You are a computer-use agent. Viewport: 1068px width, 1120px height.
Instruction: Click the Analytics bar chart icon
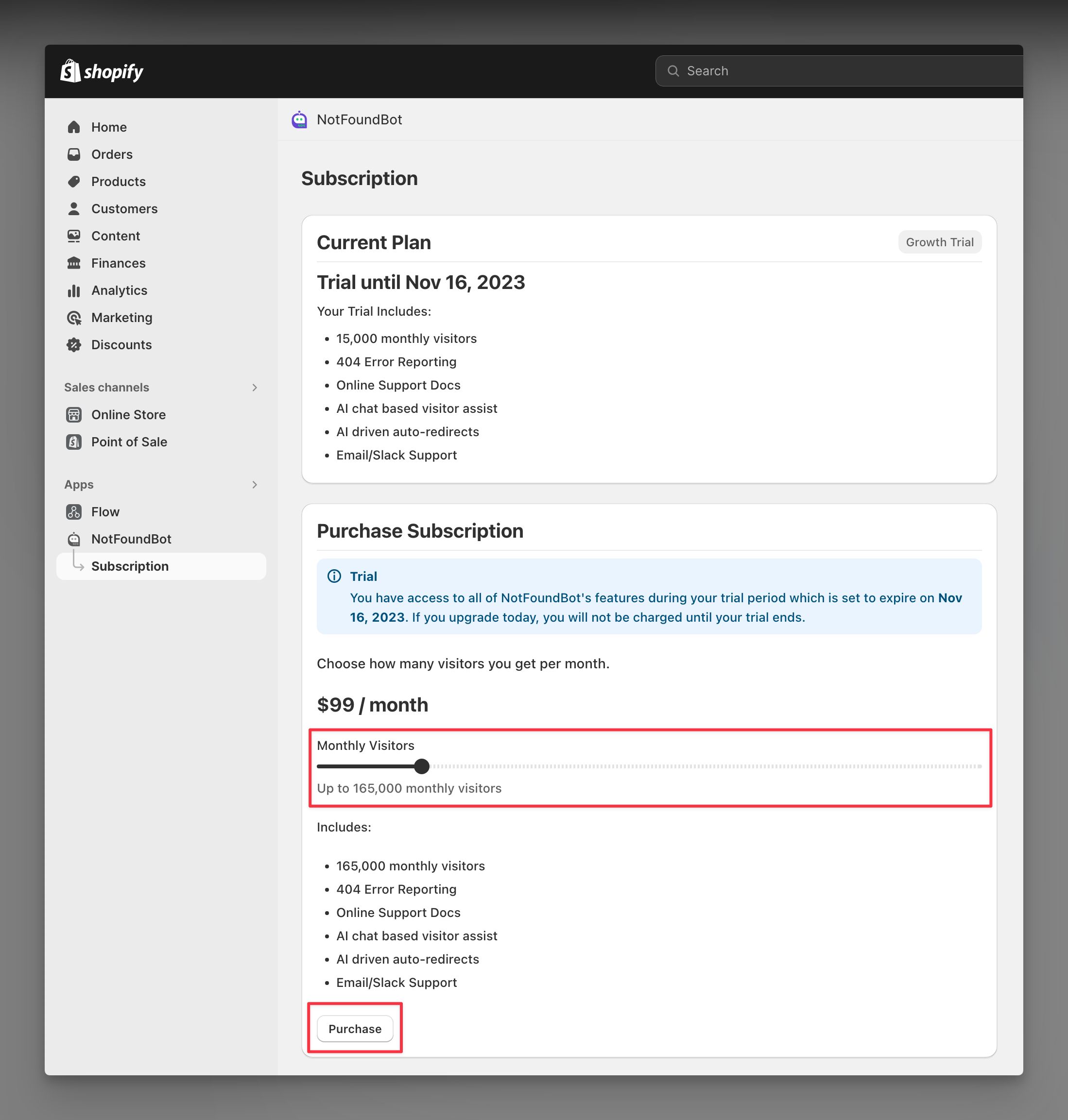click(x=74, y=290)
